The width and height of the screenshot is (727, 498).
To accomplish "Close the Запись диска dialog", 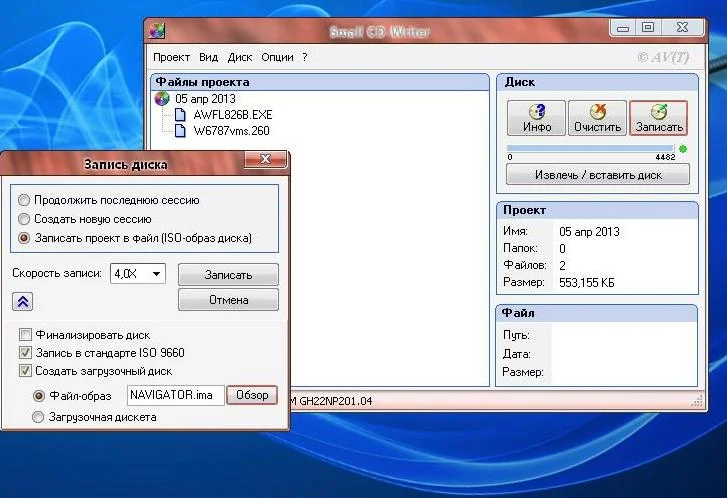I will coord(266,159).
